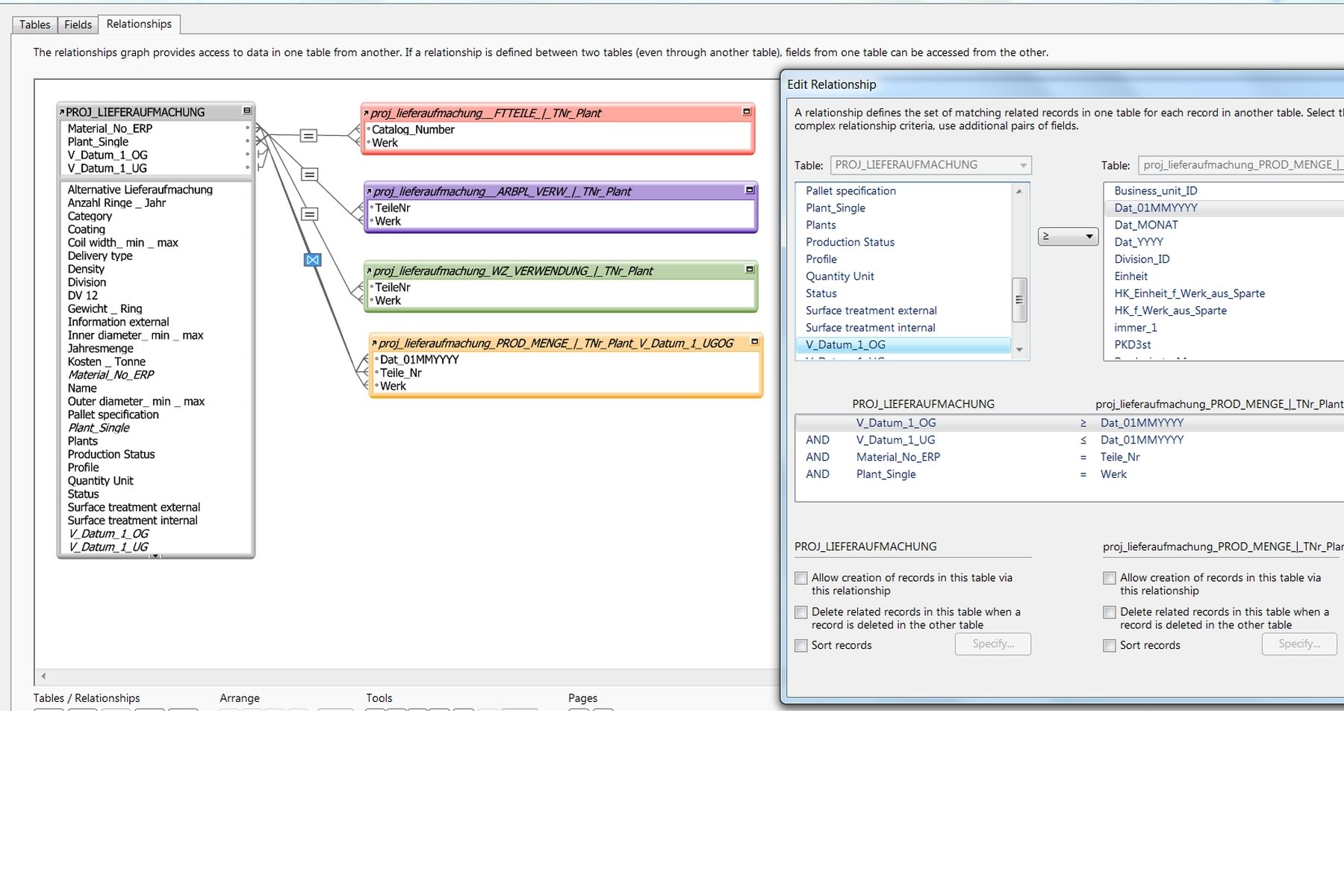Click arrow icon on purple ARBPL_VERW header
1344x896 pixels.
(369, 192)
